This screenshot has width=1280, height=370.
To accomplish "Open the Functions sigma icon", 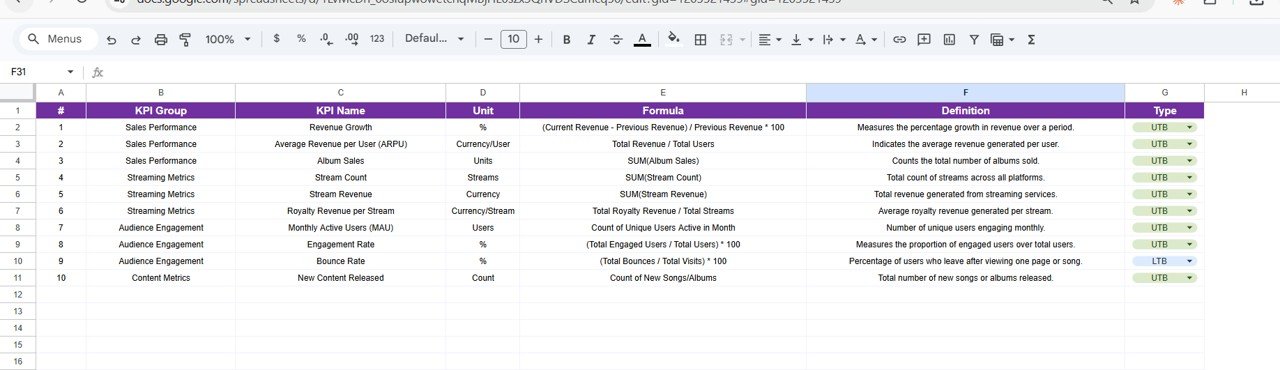I will [1031, 39].
